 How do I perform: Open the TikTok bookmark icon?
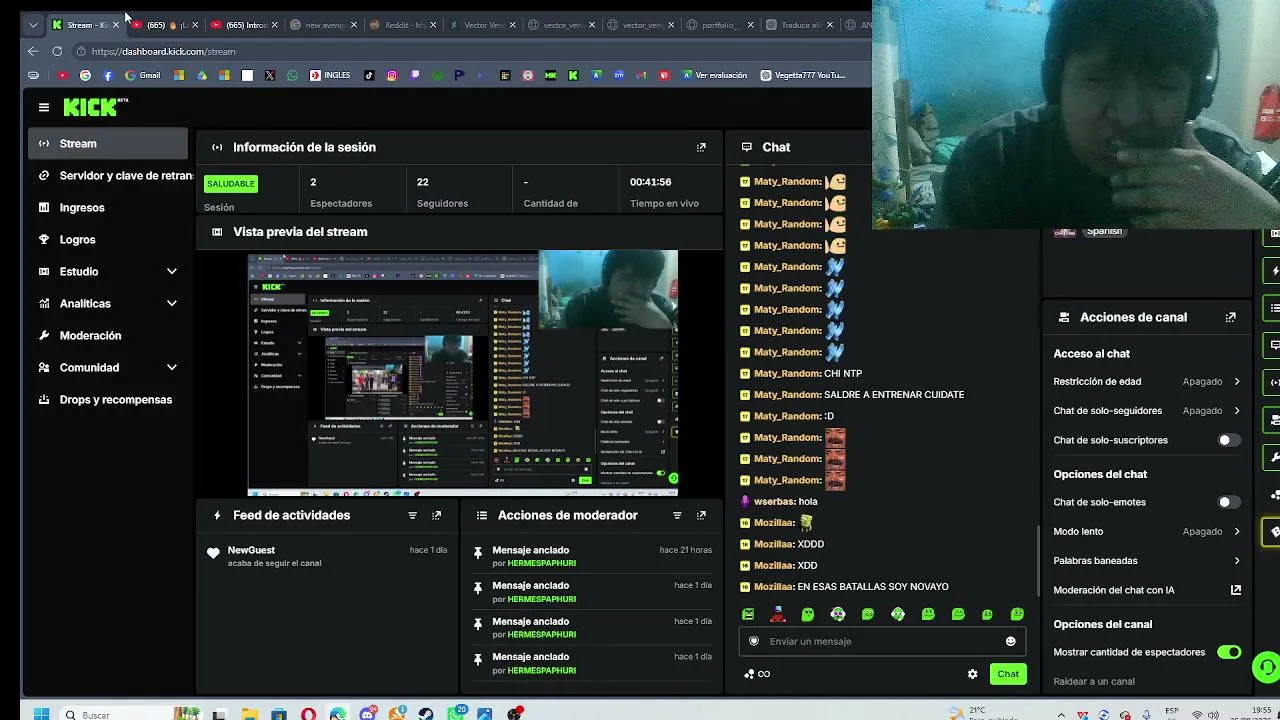coord(369,75)
